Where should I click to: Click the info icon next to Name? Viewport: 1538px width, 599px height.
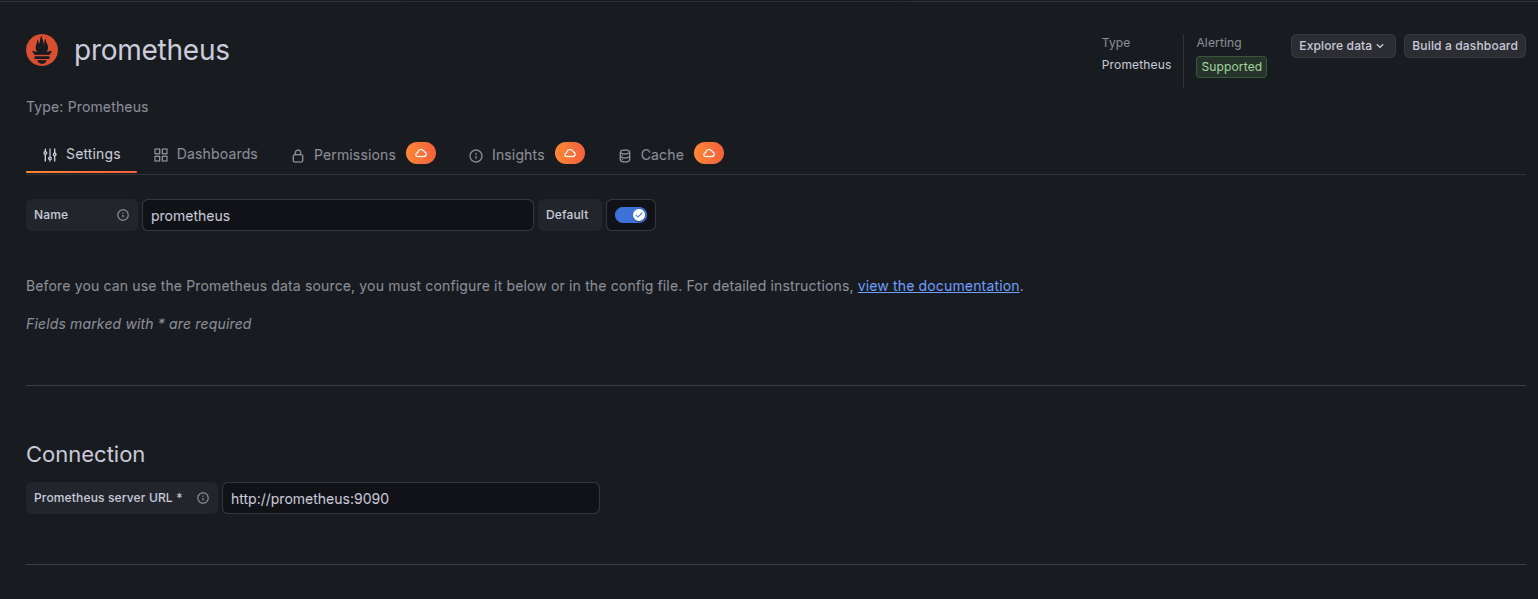coord(123,215)
